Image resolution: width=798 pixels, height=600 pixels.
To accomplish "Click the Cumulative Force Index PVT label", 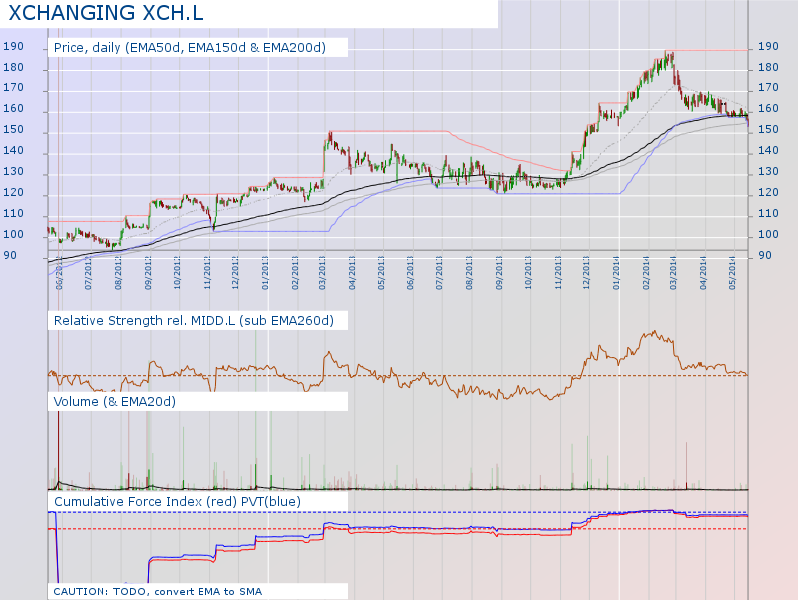I will (177, 501).
